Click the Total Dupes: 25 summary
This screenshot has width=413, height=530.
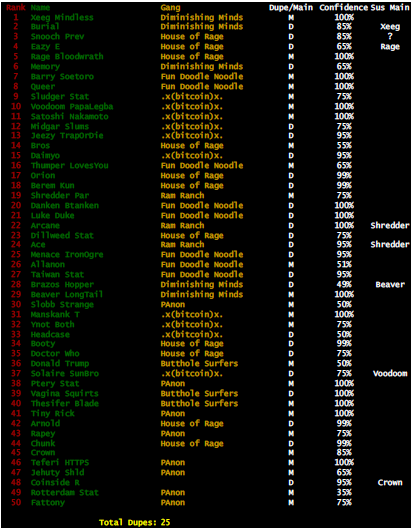click(135, 523)
